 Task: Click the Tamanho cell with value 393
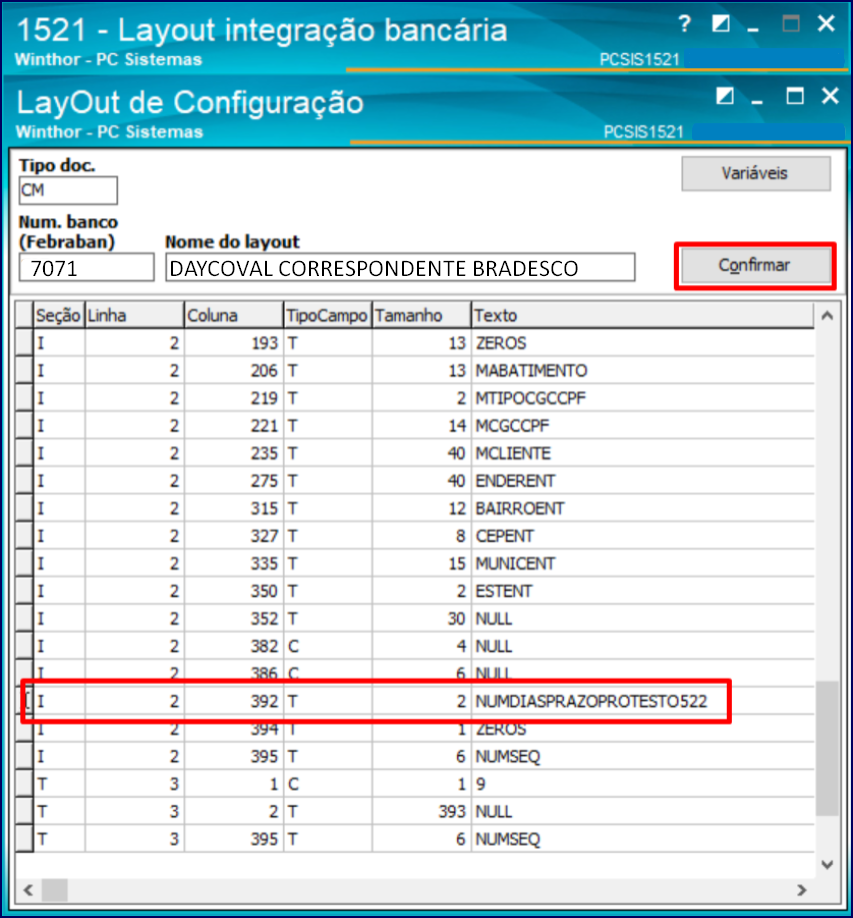[422, 811]
